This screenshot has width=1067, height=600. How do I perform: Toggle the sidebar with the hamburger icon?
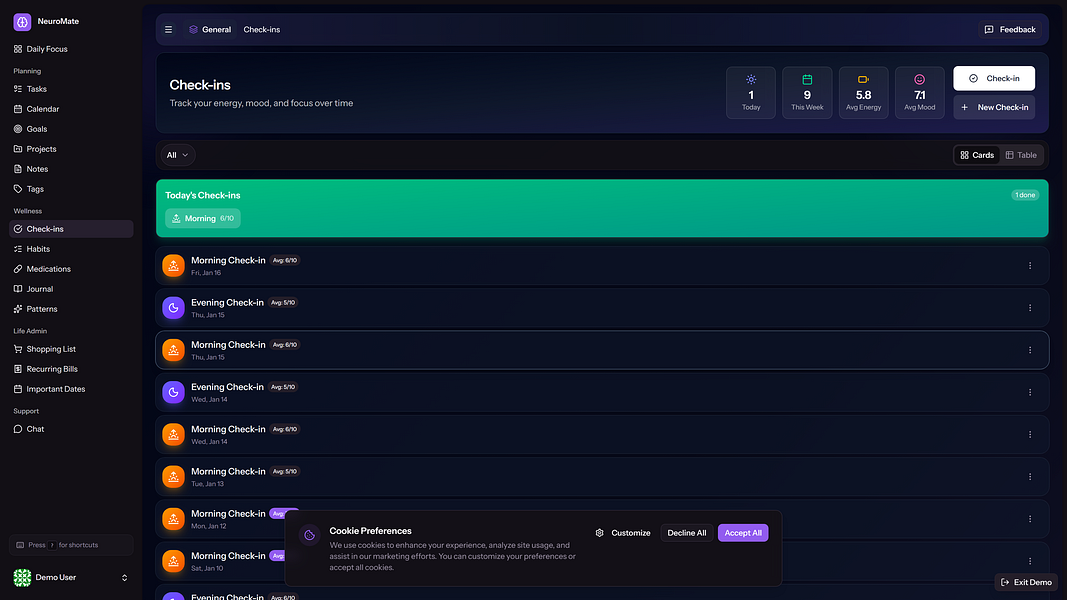tap(169, 30)
